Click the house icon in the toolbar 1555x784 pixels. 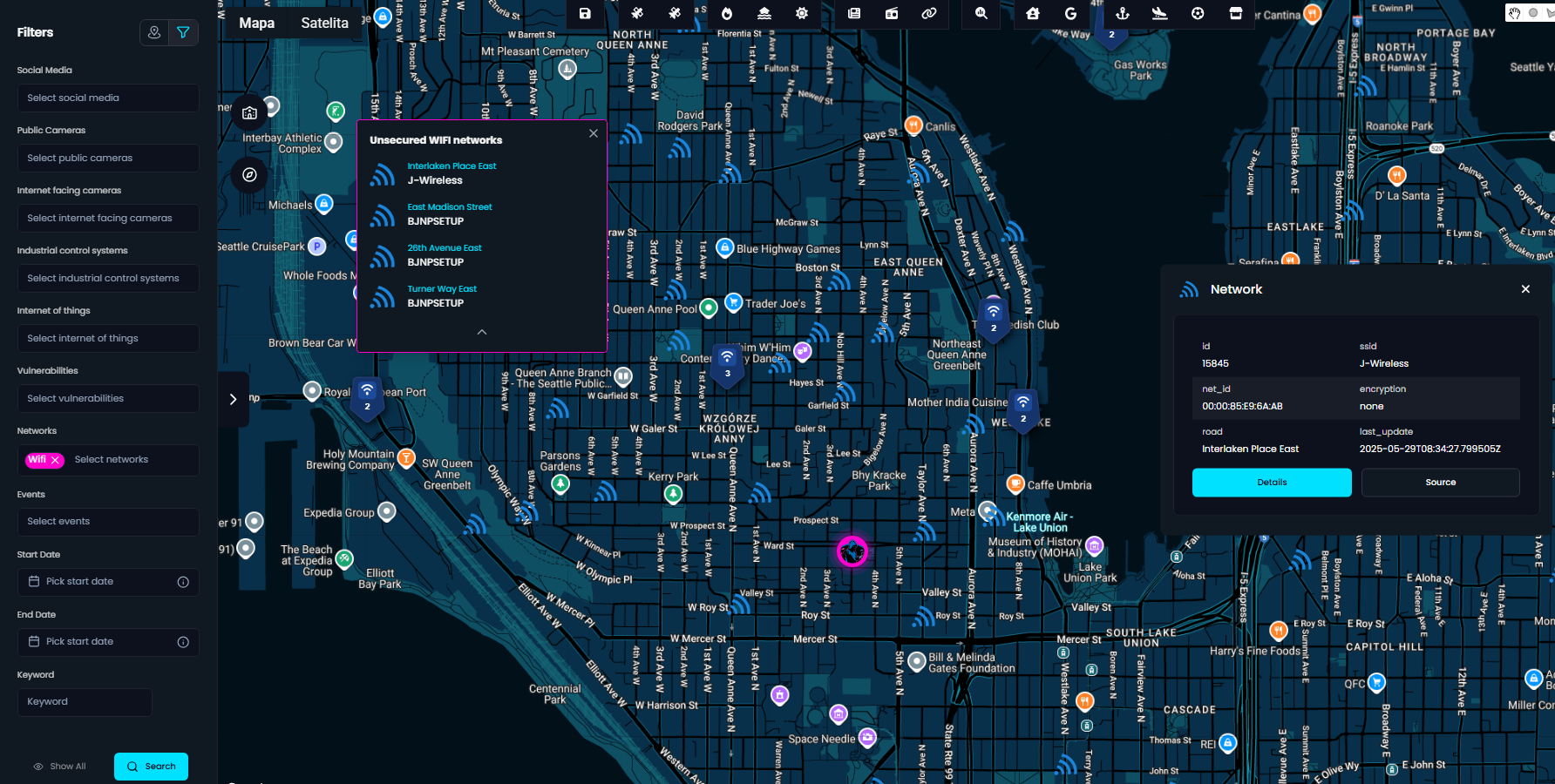click(1033, 13)
